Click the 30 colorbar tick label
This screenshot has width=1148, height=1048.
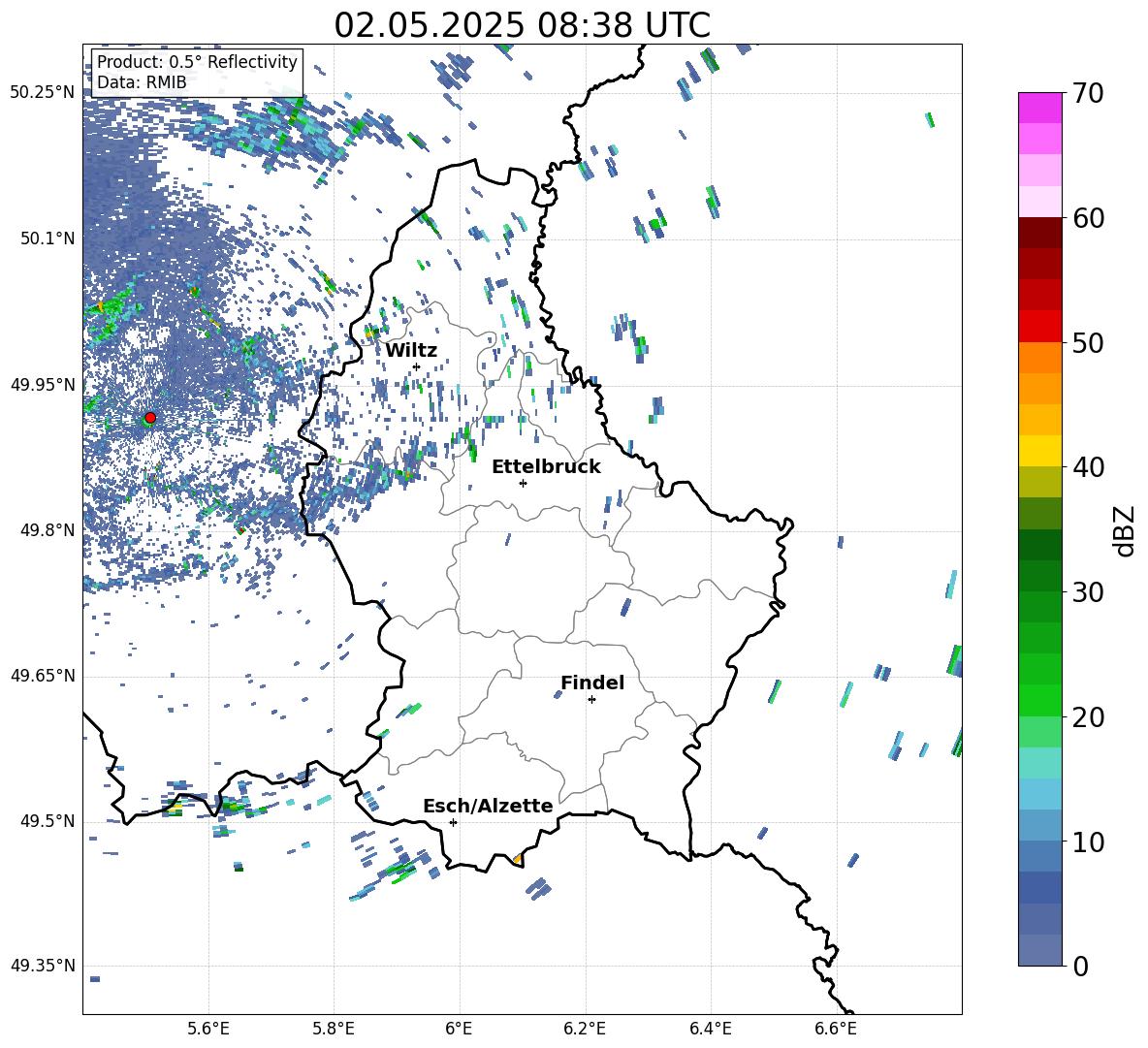pyautogui.click(x=1087, y=592)
